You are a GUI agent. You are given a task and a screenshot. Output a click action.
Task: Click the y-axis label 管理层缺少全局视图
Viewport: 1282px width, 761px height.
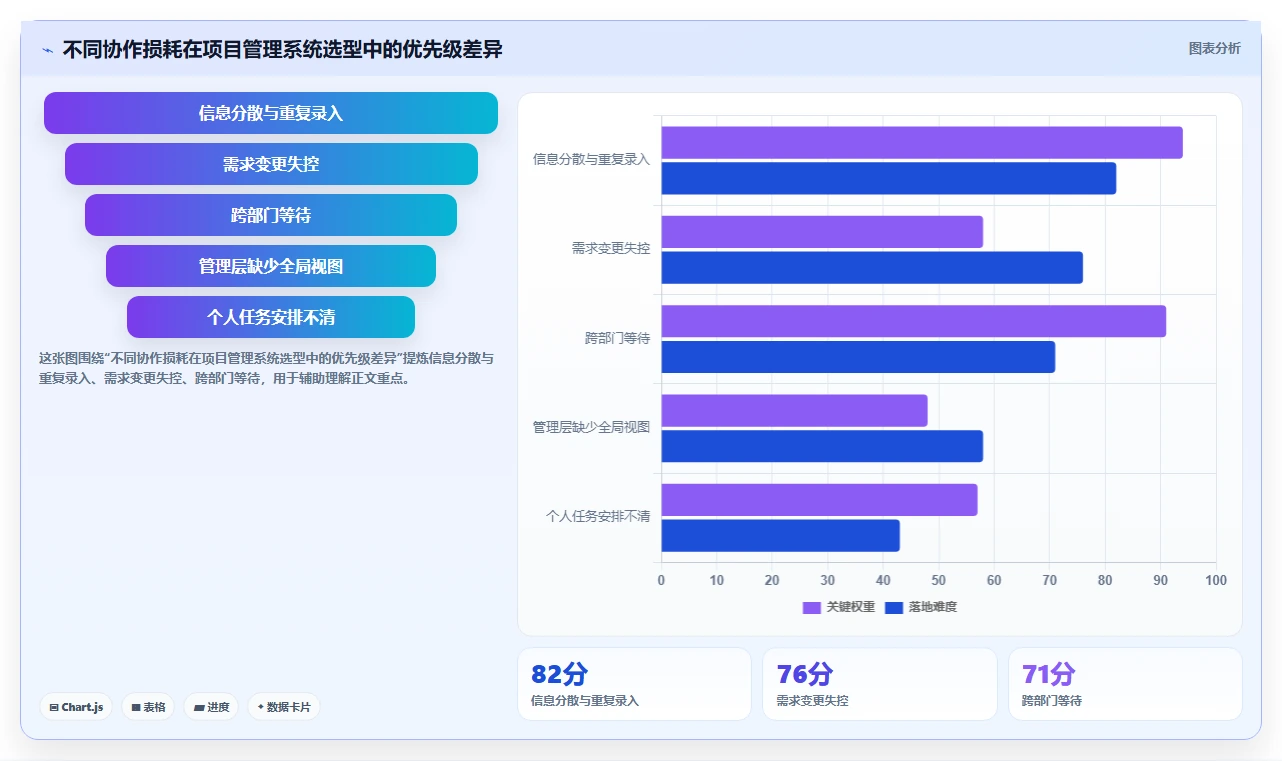coord(591,427)
